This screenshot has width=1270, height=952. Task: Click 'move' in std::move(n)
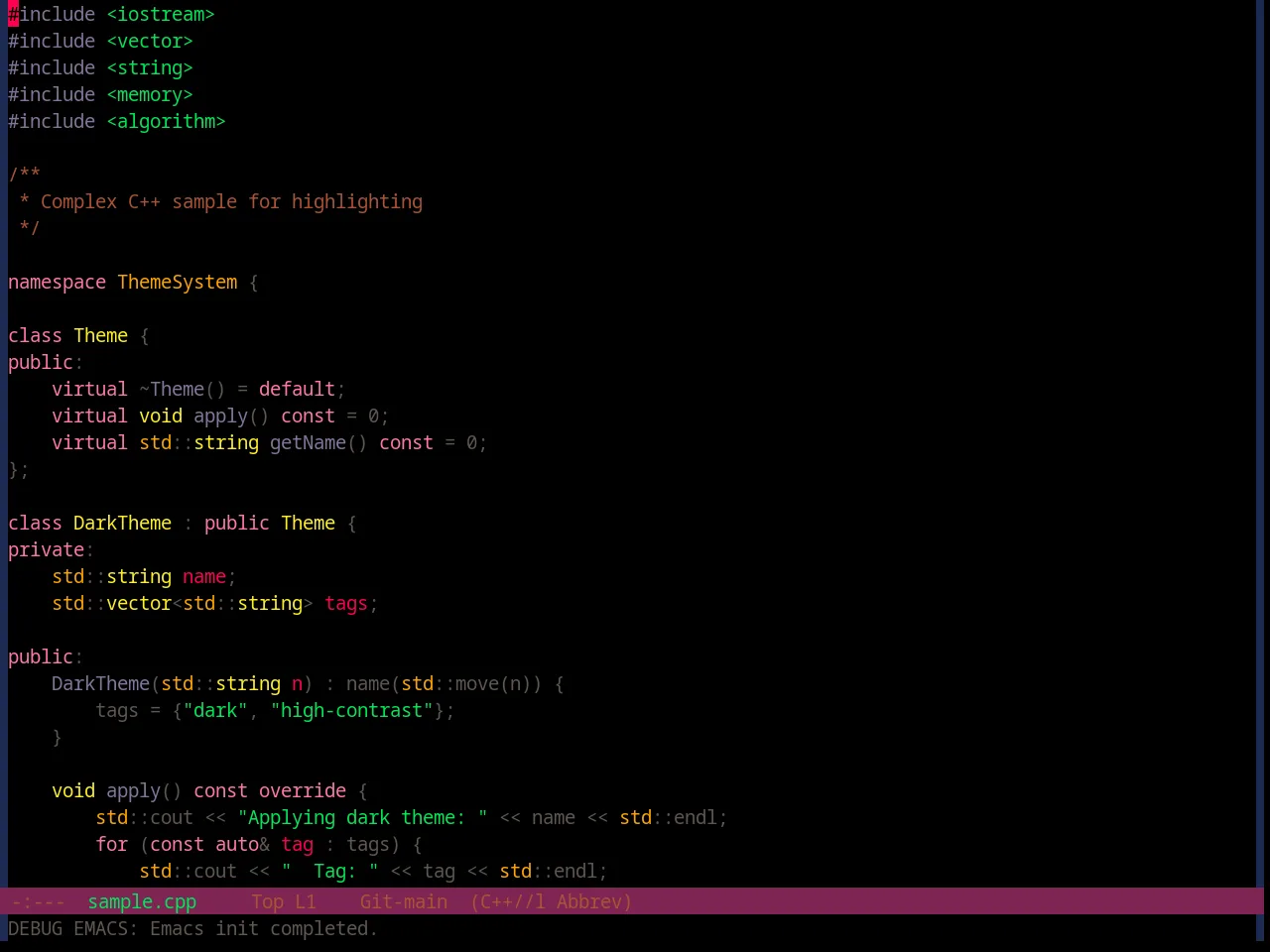pos(477,683)
